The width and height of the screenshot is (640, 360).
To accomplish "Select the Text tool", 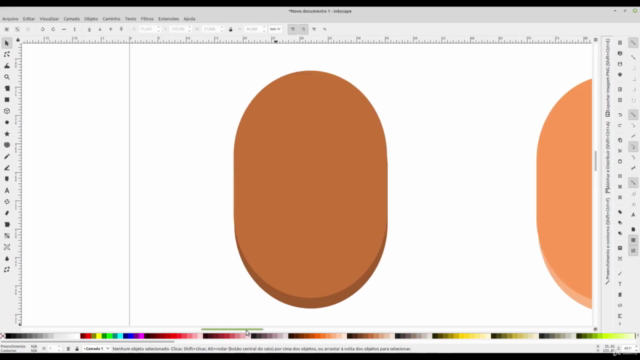I will point(7,191).
